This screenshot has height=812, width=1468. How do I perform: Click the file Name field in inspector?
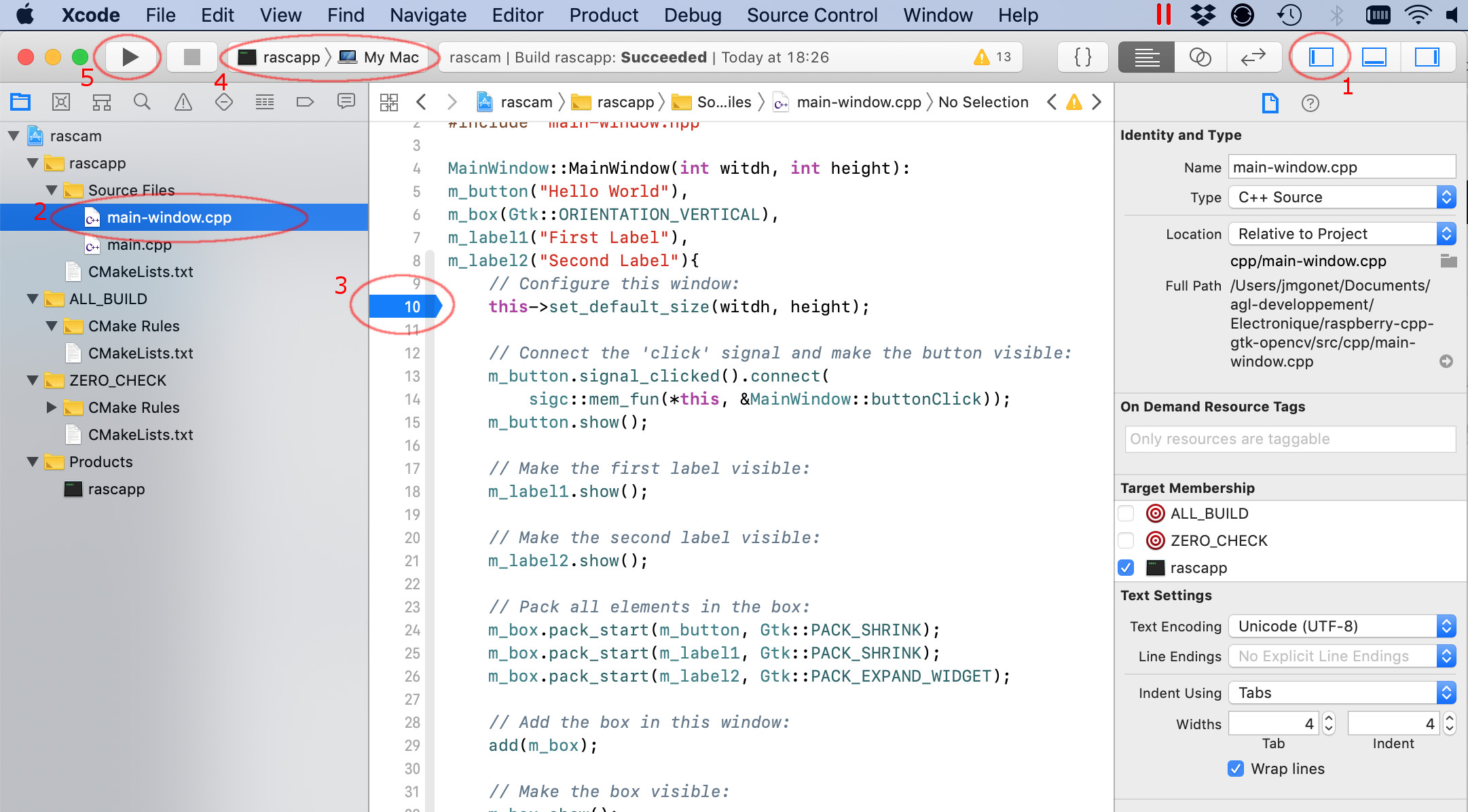1341,167
